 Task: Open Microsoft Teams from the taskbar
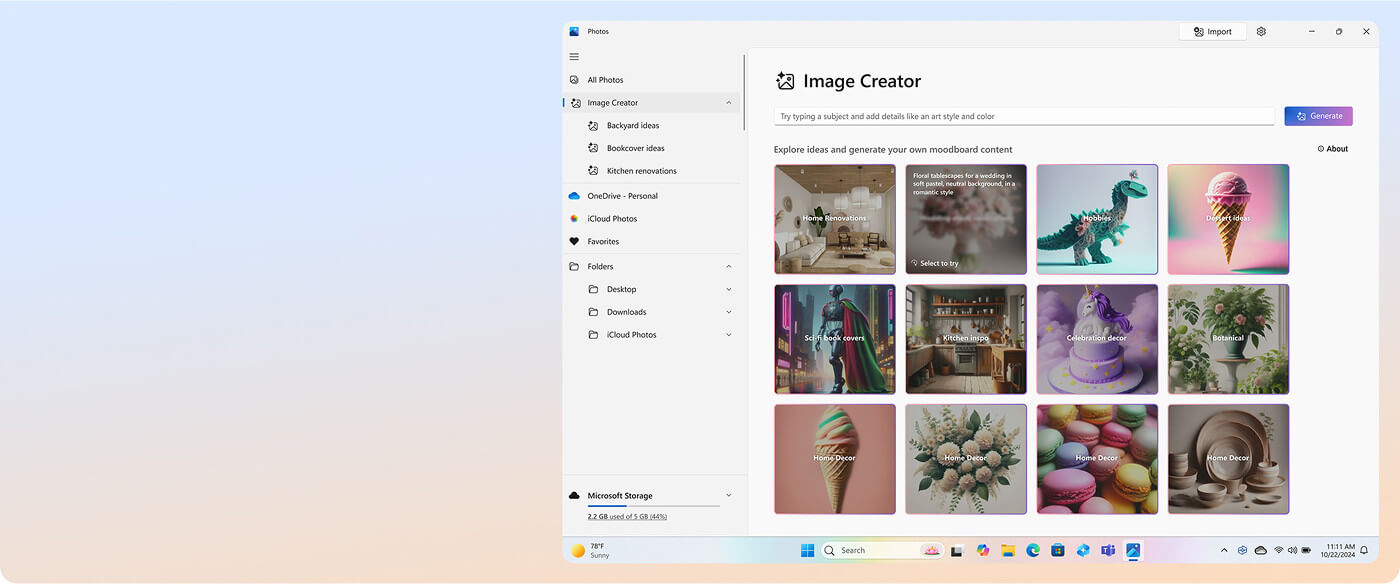pos(1108,551)
